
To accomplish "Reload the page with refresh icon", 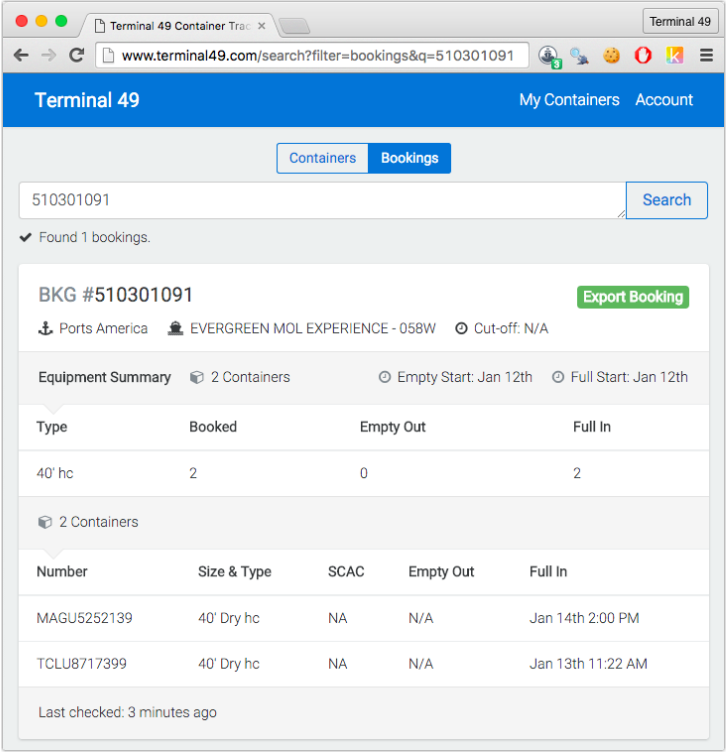I will [x=76, y=55].
